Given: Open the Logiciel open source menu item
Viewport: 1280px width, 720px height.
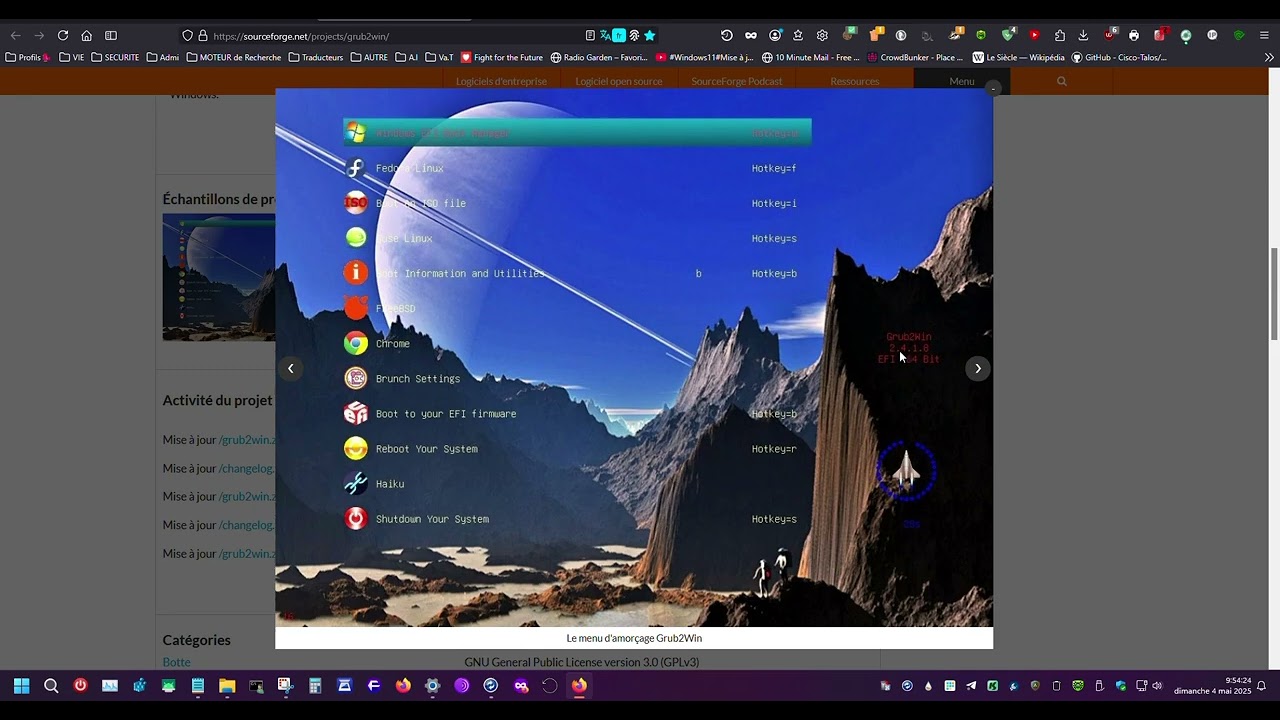Looking at the screenshot, I should (x=619, y=81).
